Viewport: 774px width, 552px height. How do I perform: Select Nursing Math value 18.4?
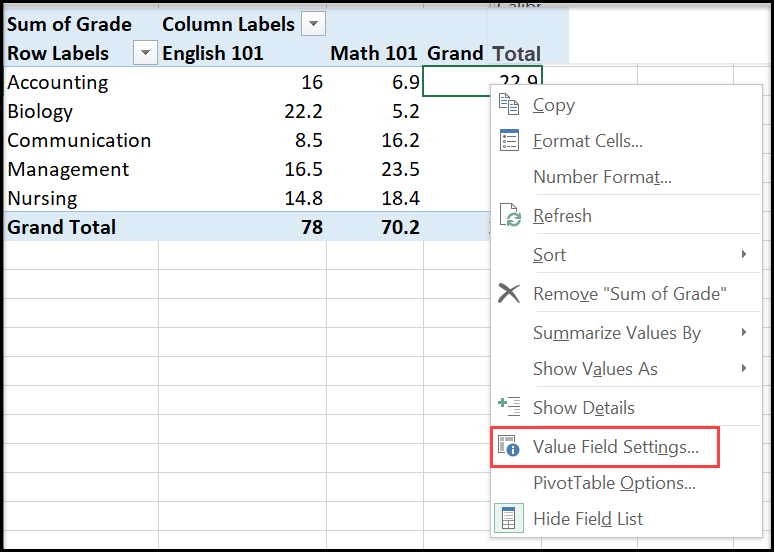[400, 198]
